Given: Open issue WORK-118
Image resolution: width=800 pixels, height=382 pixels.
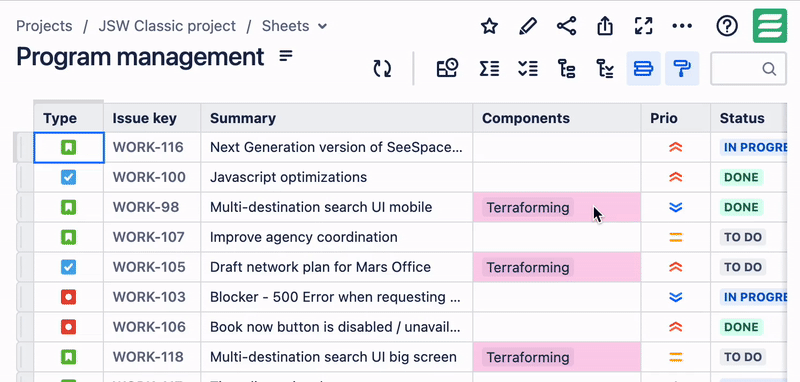Looking at the screenshot, I should 148,357.
